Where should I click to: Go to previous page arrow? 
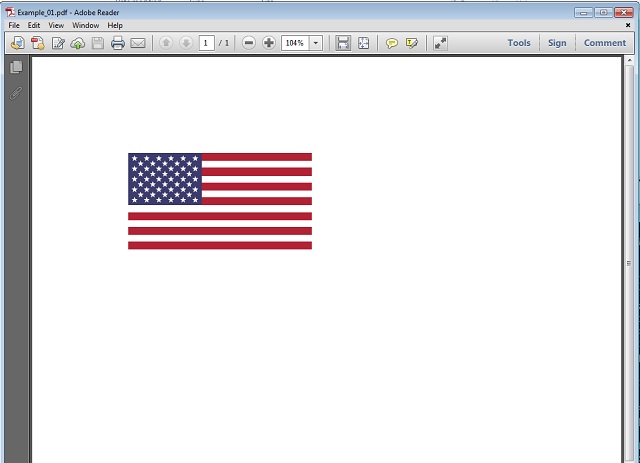(166, 43)
